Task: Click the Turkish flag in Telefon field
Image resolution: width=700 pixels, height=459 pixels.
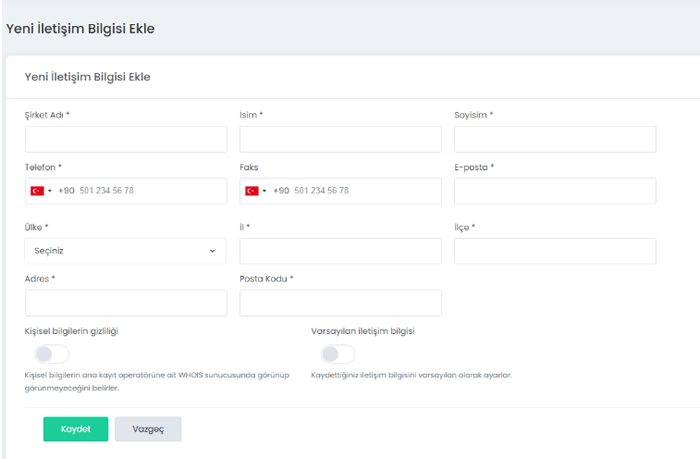Action: (37, 191)
